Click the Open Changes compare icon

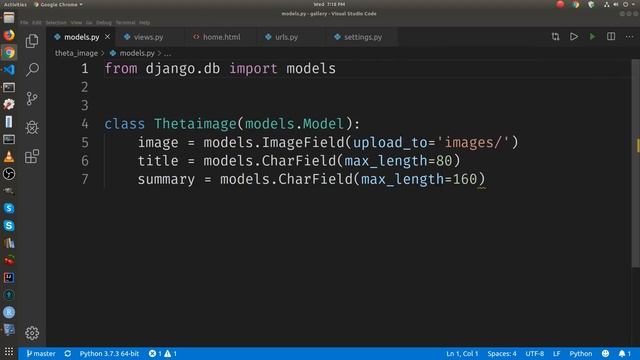click(556, 37)
